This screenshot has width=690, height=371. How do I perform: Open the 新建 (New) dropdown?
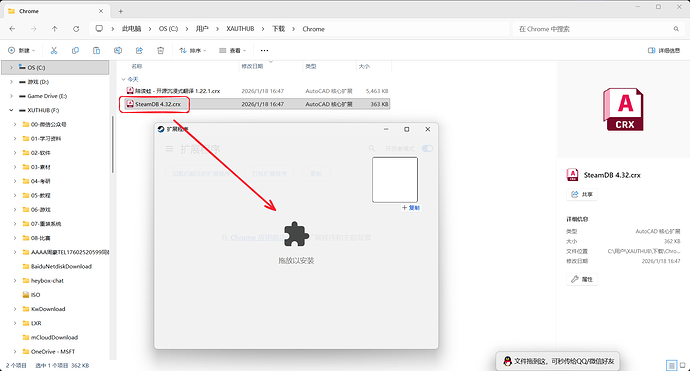[x=21, y=51]
